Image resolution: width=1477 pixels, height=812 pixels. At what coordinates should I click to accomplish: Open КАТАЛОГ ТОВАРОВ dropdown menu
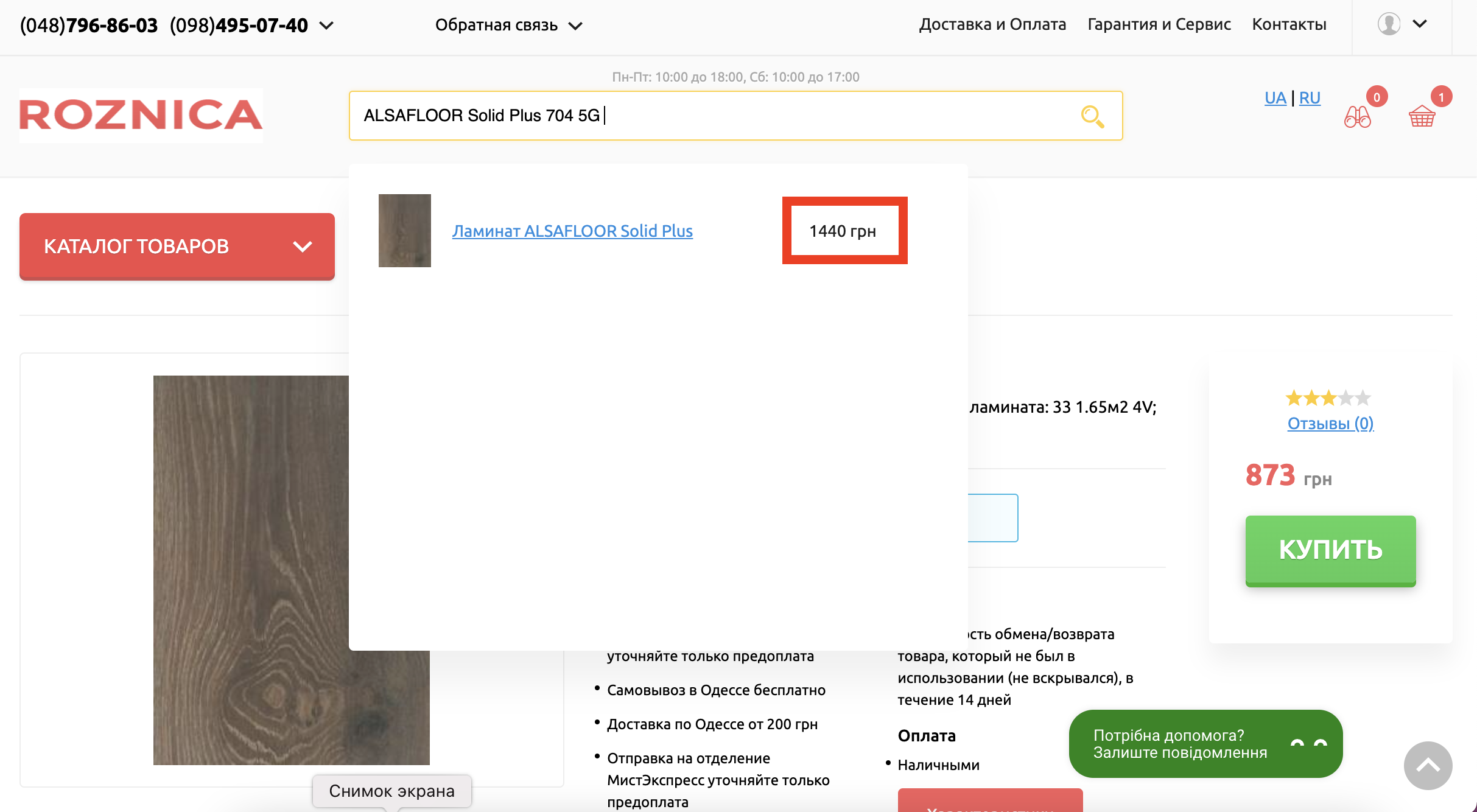pos(177,246)
